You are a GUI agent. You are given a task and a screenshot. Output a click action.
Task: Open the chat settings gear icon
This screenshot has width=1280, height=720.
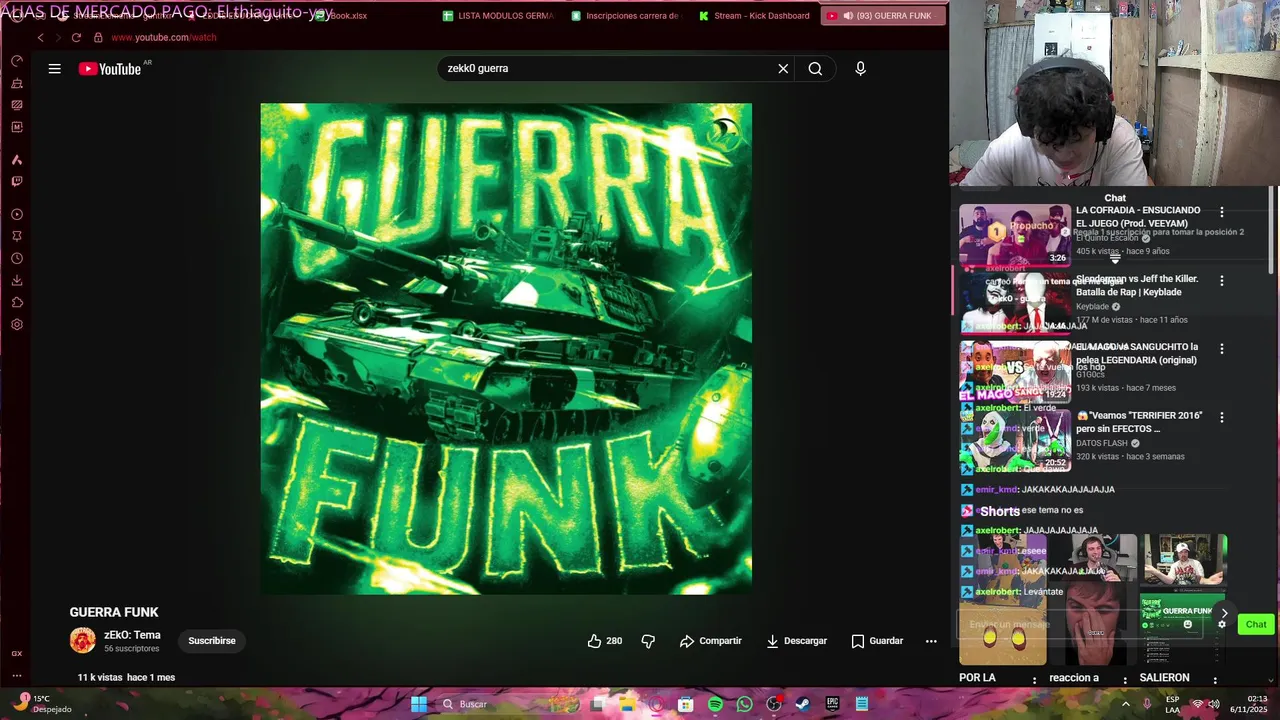(1222, 625)
